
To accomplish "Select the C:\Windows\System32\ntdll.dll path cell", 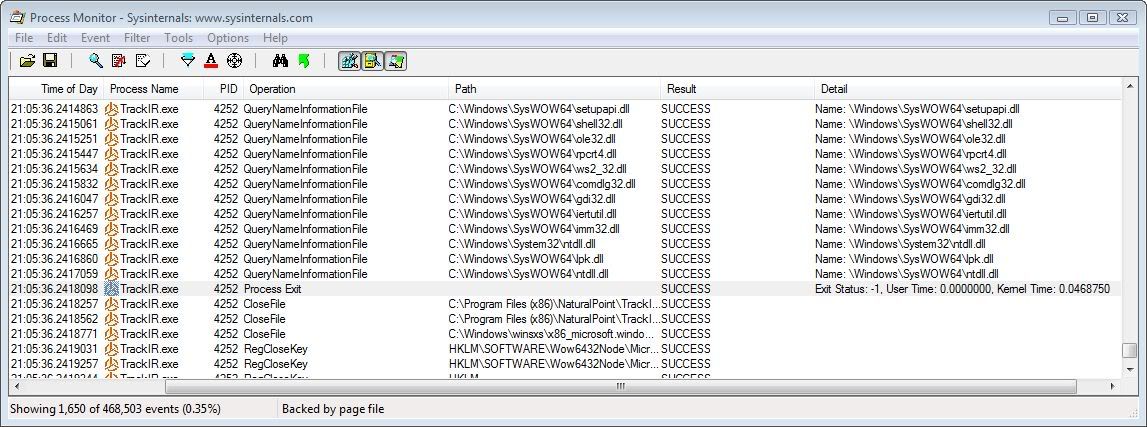I will point(522,243).
